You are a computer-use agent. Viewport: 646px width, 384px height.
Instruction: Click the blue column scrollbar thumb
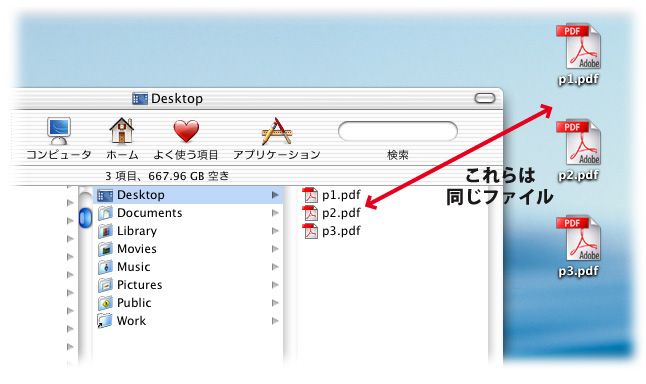point(85,218)
